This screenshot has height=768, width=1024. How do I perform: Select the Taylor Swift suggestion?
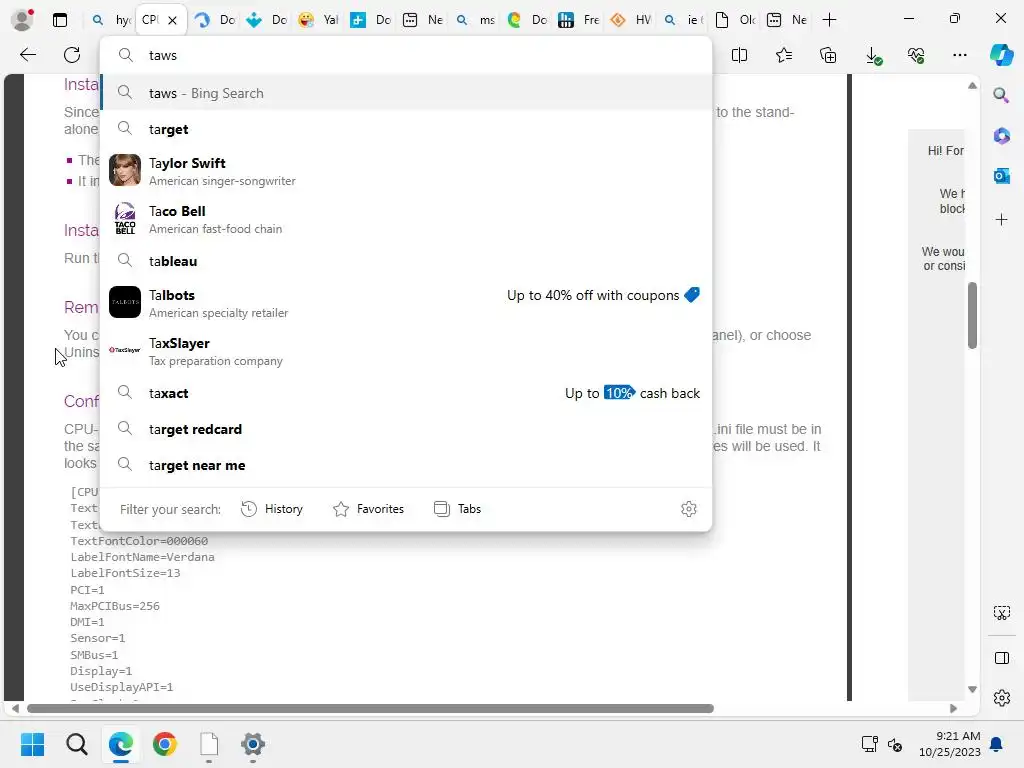point(406,170)
